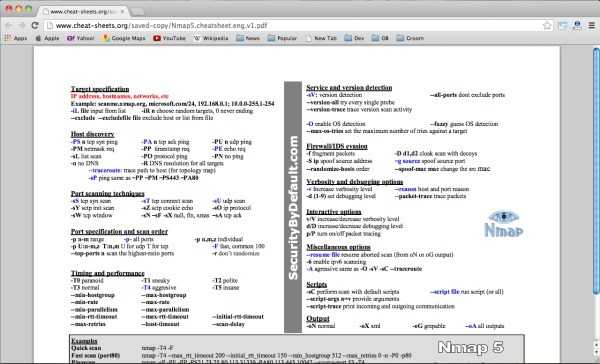The width and height of the screenshot is (600, 364).
Task: Click the vertical page scrollbar
Action: 596,170
